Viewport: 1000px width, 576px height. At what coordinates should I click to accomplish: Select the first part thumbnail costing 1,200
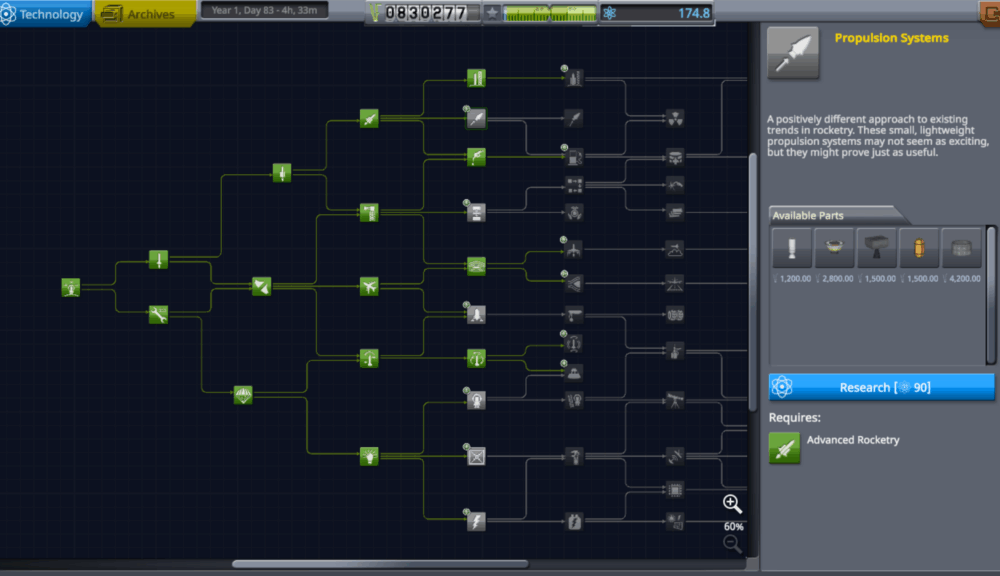(792, 248)
